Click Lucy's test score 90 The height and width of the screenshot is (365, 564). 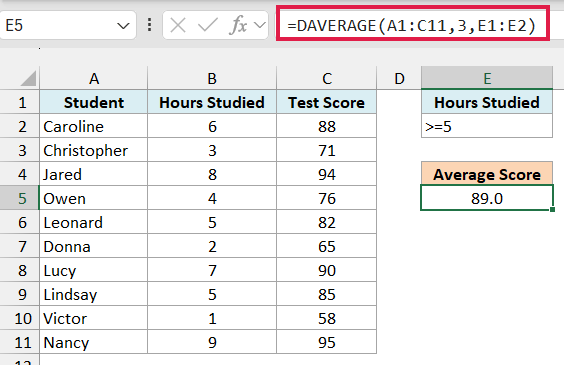click(x=327, y=270)
